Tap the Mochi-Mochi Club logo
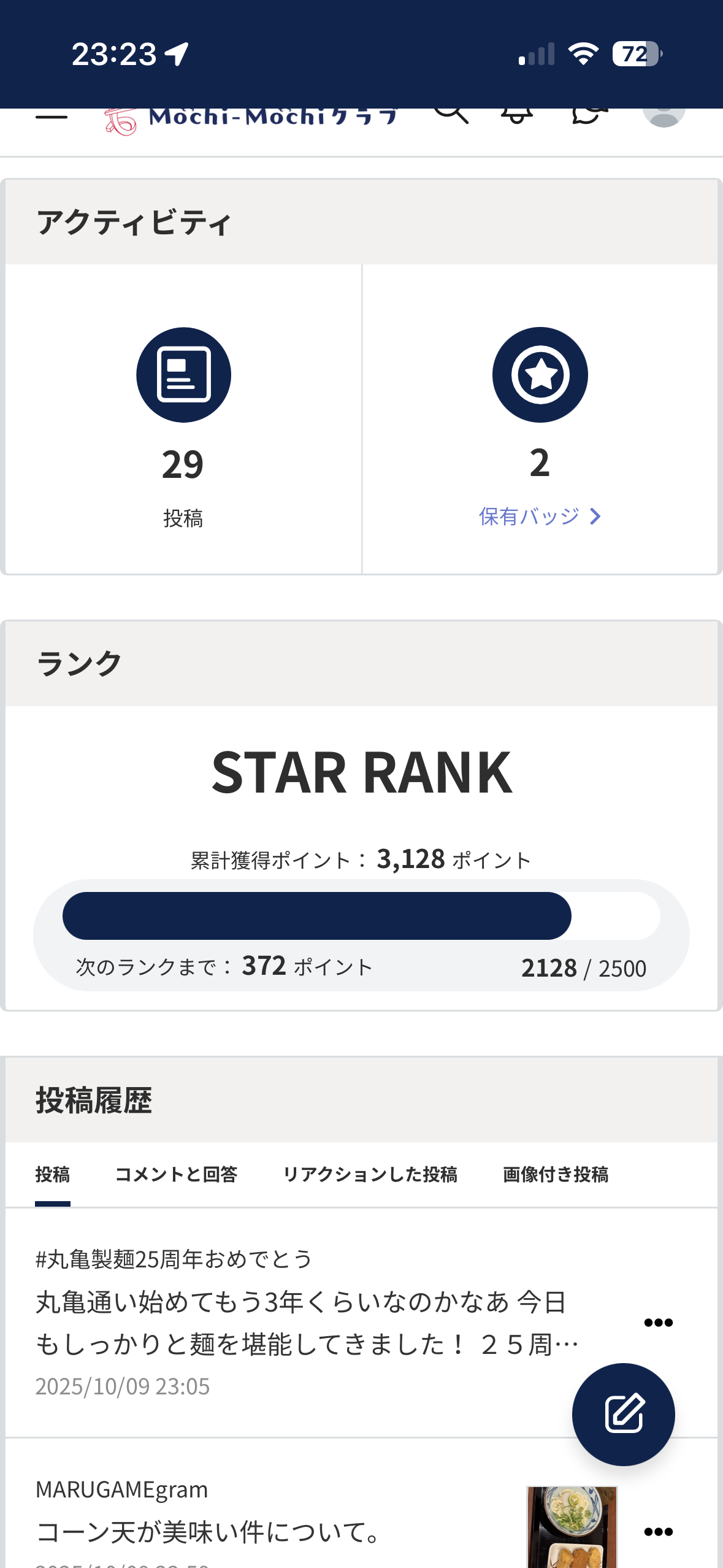Image resolution: width=723 pixels, height=1568 pixels. coord(251,118)
